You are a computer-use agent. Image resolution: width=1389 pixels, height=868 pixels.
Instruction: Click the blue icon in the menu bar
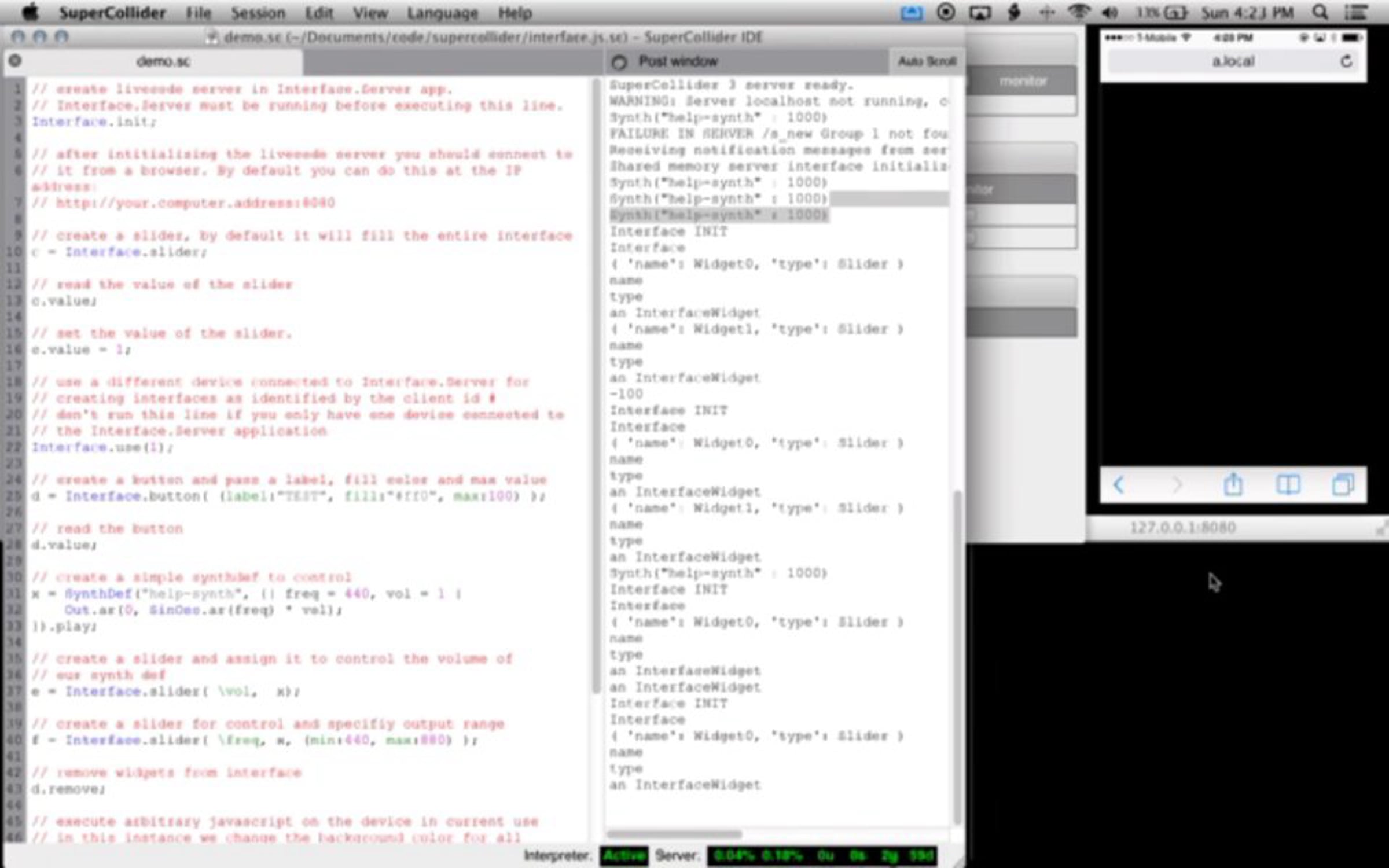pyautogui.click(x=912, y=13)
